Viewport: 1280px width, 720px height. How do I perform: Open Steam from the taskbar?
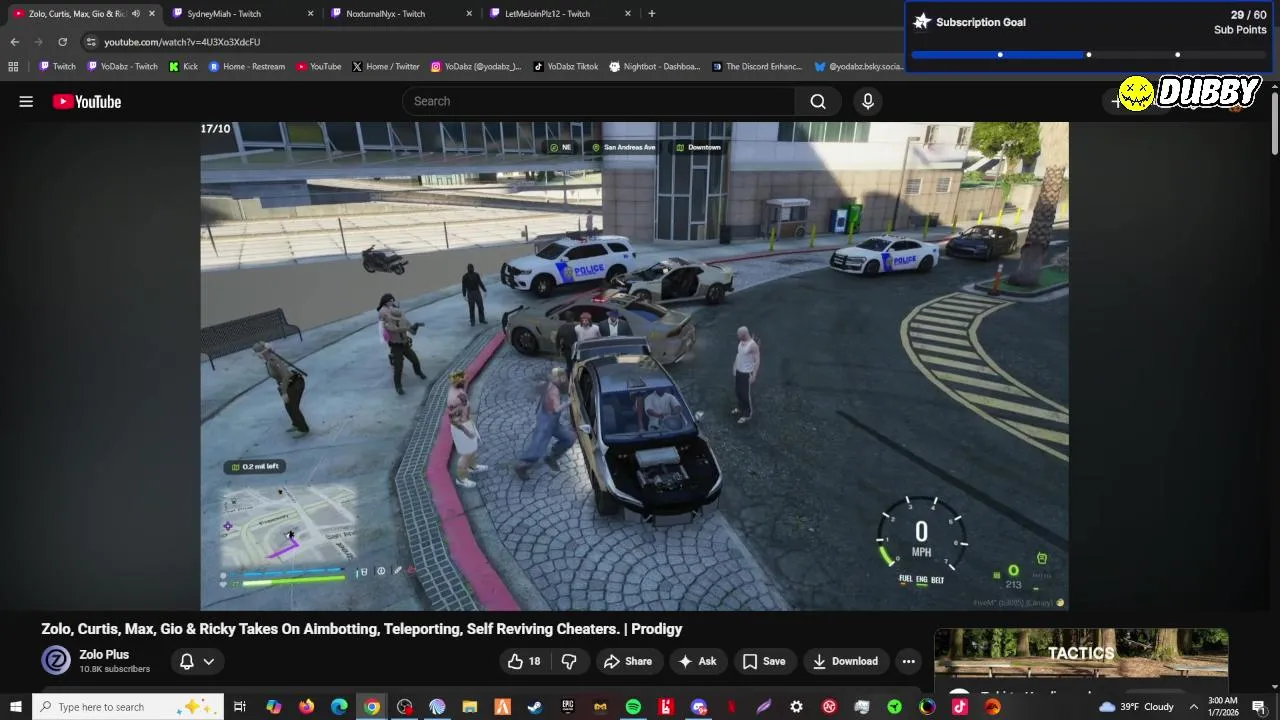(535, 707)
